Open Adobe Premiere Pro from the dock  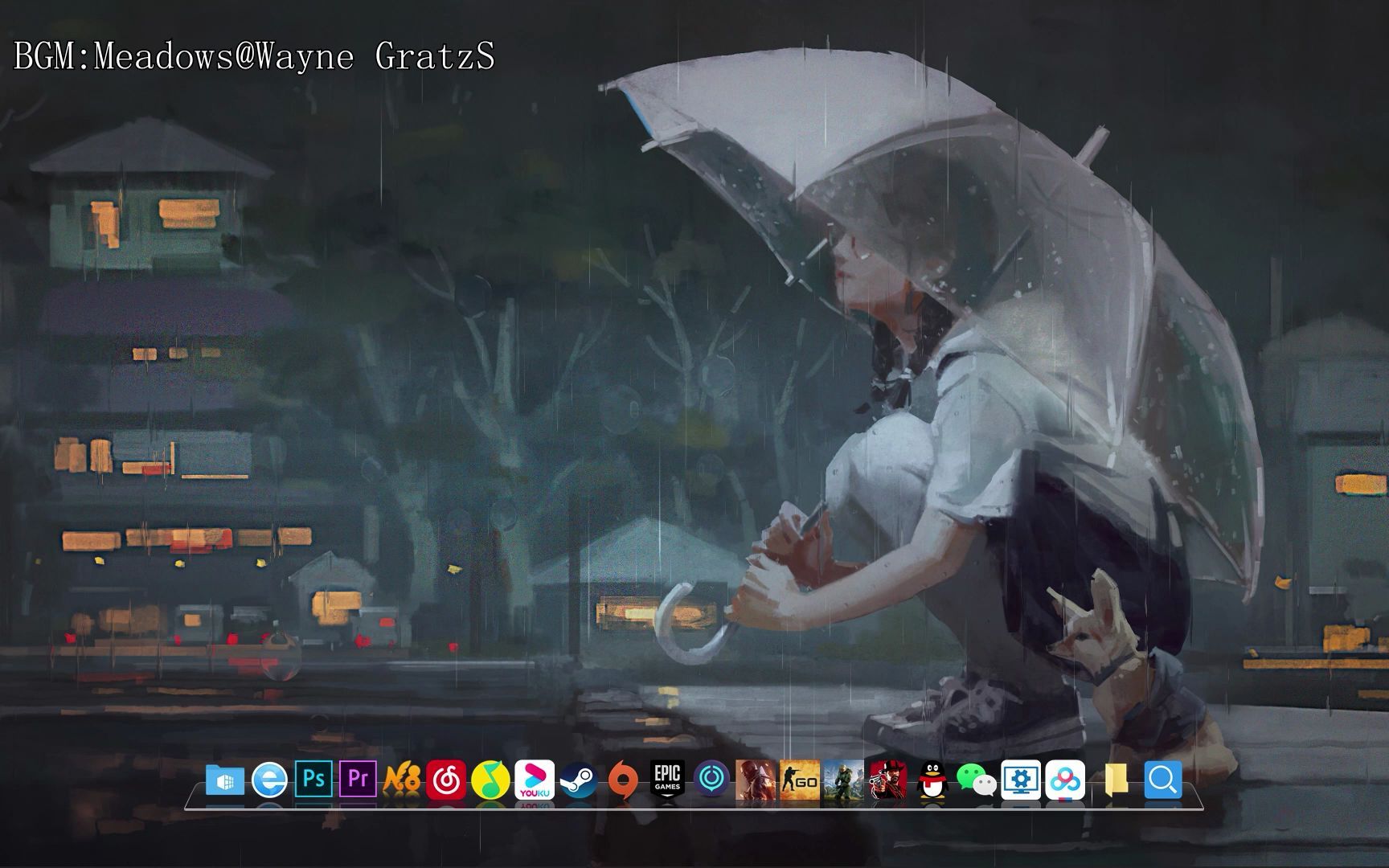click(358, 780)
